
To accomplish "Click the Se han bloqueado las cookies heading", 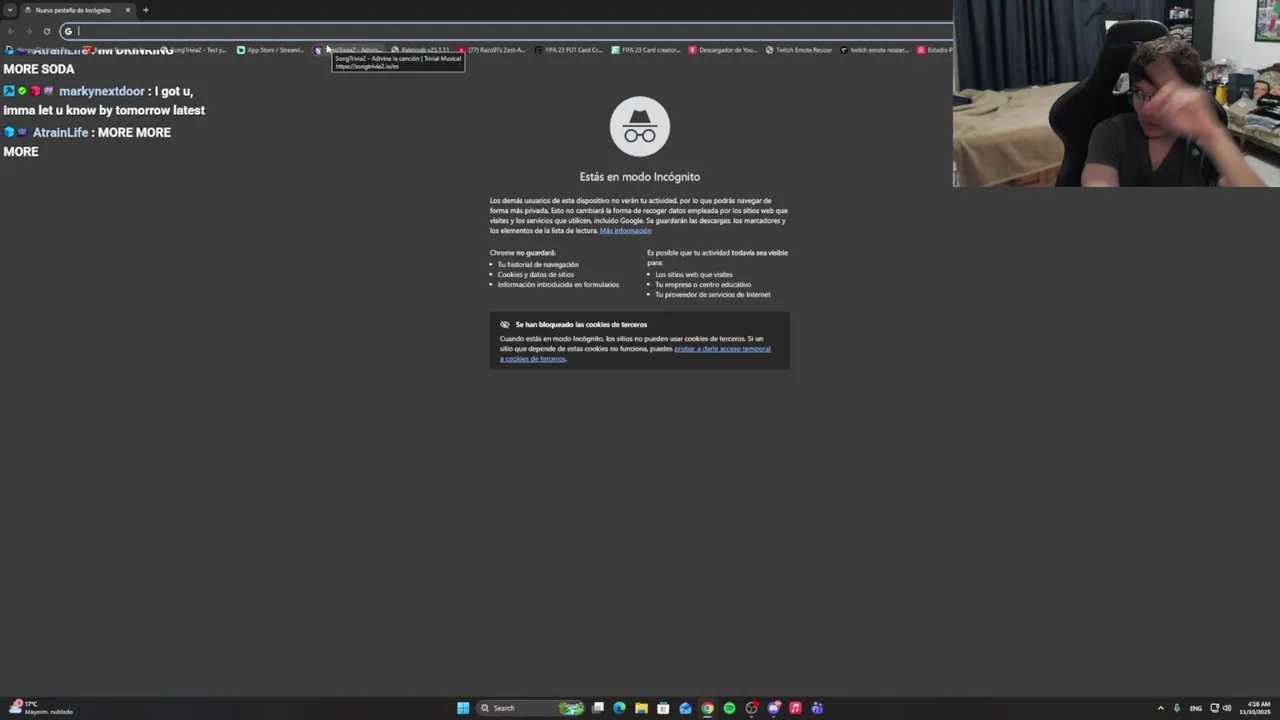I will coord(581,324).
